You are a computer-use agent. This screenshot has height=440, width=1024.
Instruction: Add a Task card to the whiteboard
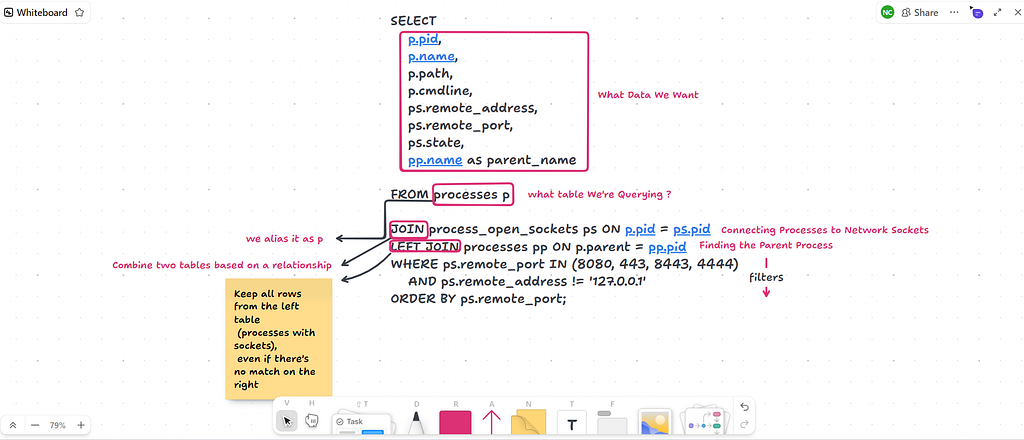[x=361, y=423]
